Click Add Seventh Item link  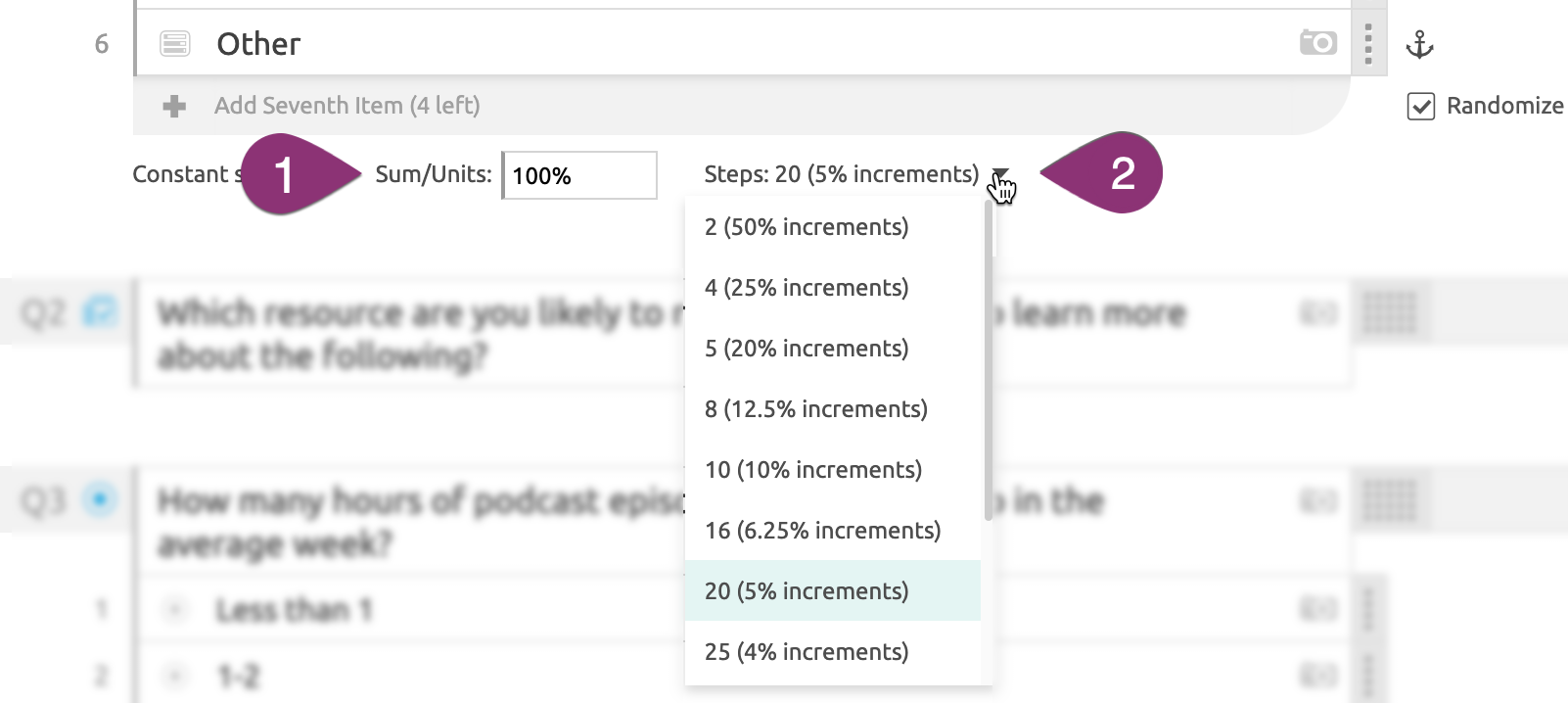pos(347,106)
